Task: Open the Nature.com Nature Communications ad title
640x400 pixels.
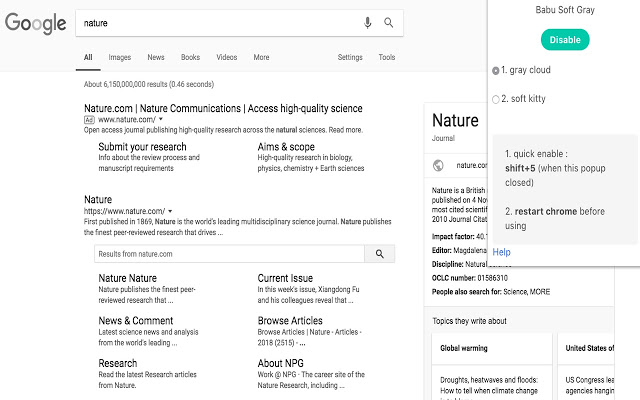Action: click(x=223, y=109)
